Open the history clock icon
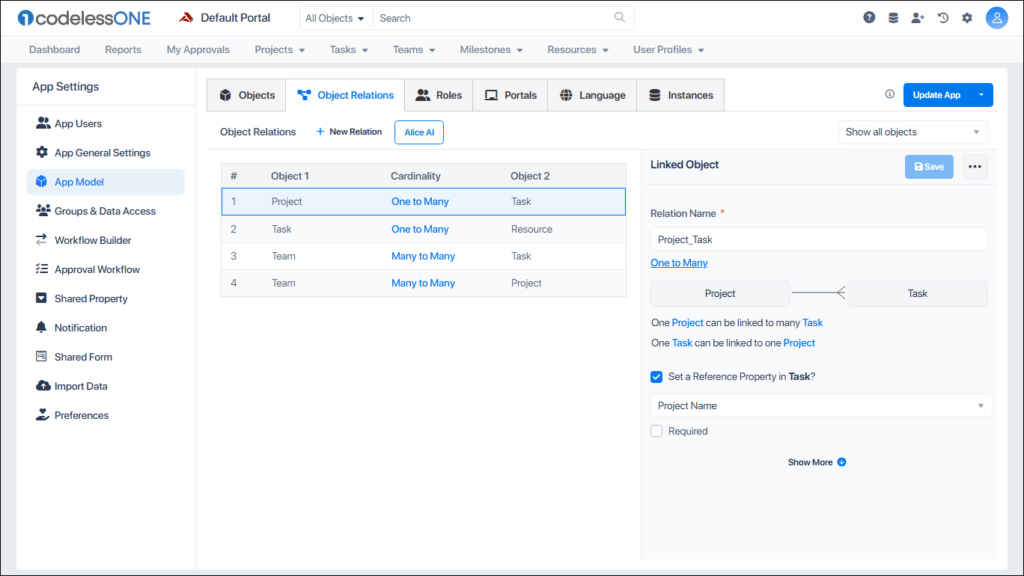This screenshot has height=576, width=1024. 942,18
